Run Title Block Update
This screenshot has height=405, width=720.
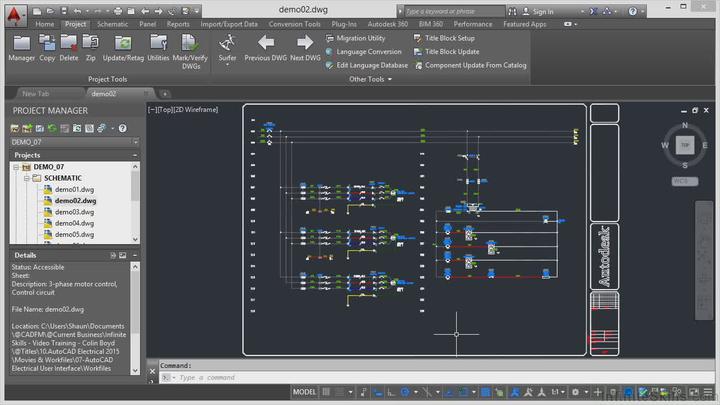click(446, 52)
